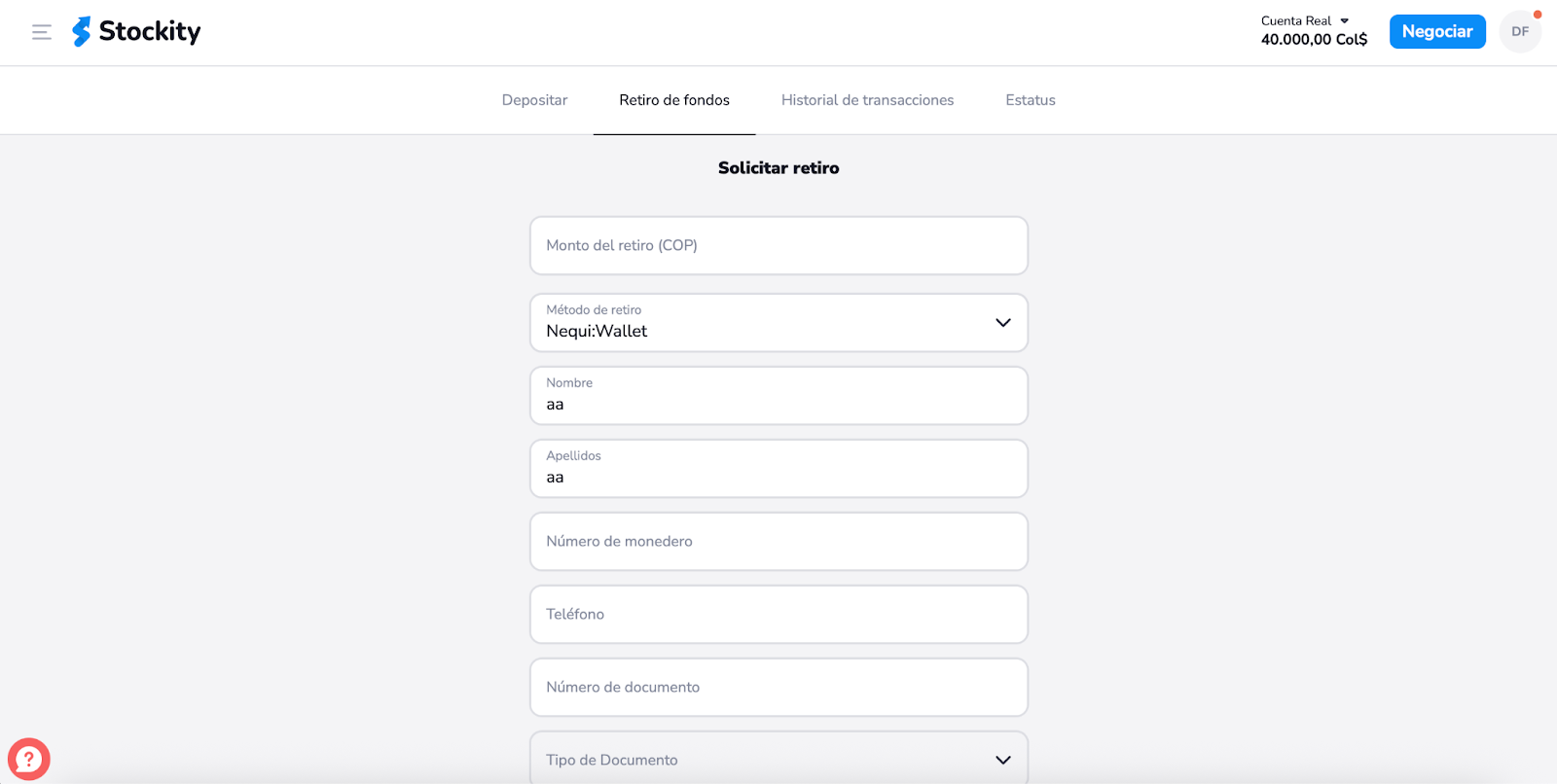This screenshot has height=784, width=1557.
Task: Open Historial de transacciones tab
Action: coord(867,100)
